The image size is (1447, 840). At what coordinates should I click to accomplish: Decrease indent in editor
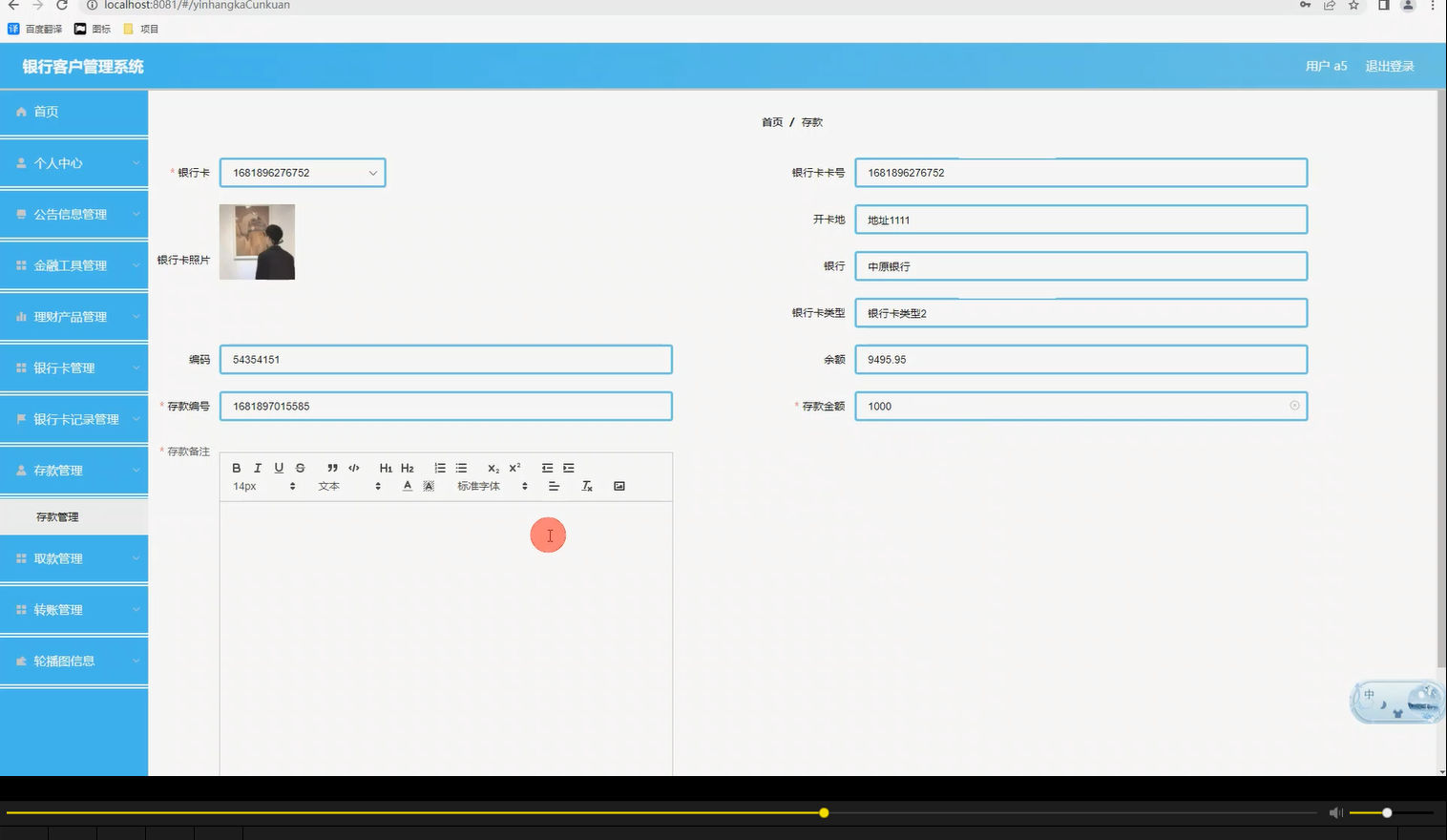pos(547,468)
